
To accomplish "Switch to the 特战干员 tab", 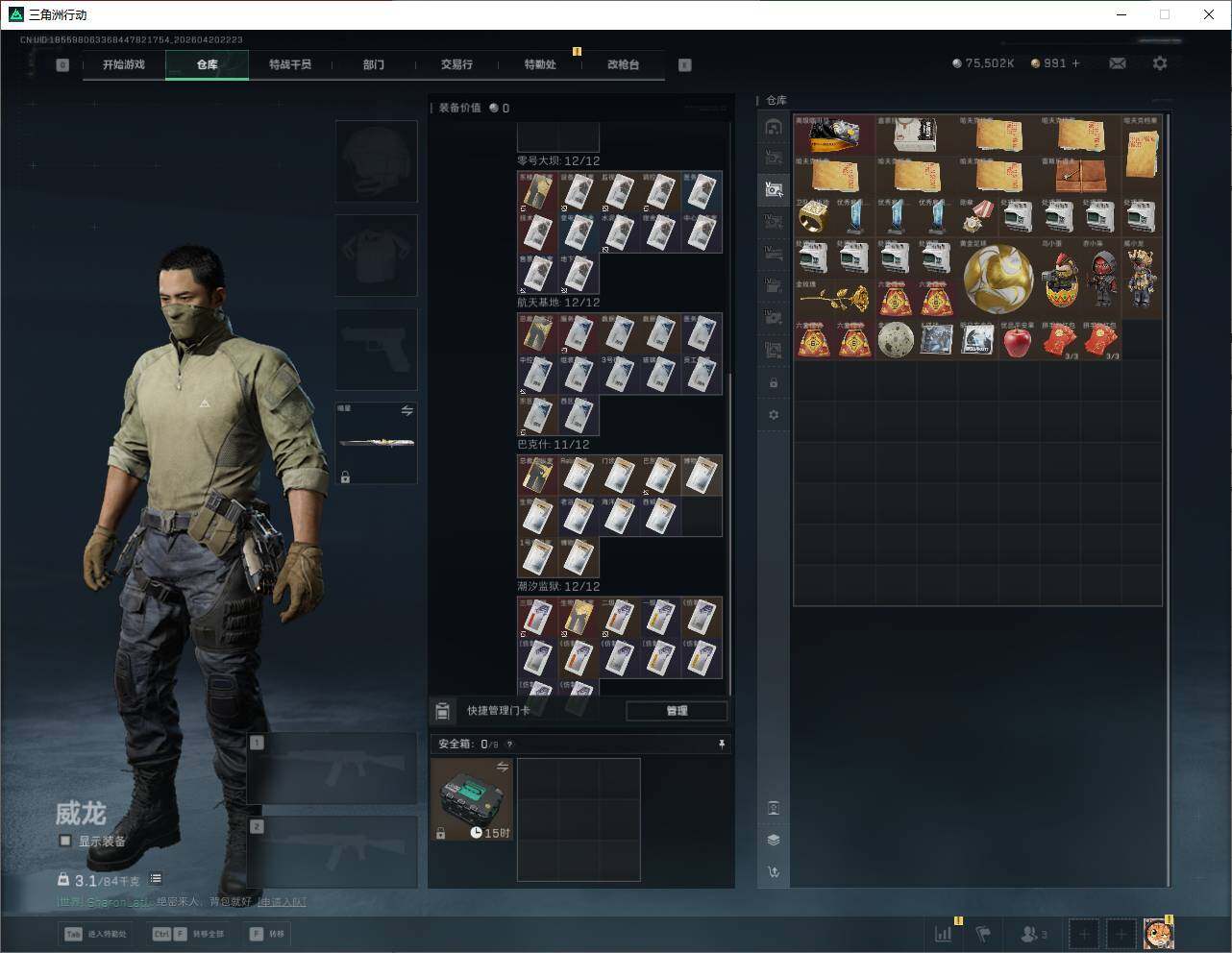I will 290,64.
